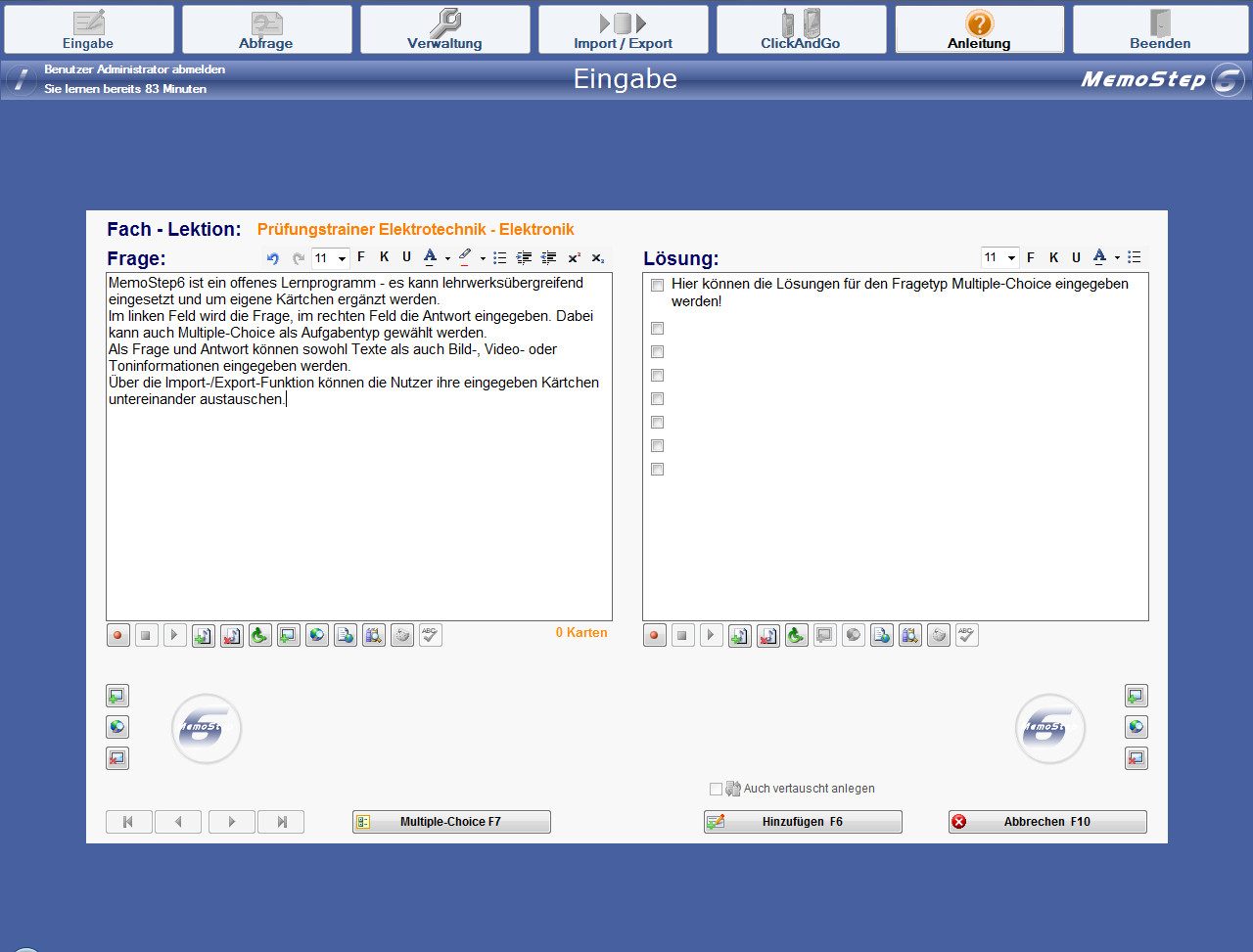Switch to the Abfrage tab
The image size is (1253, 952).
pos(266,29)
